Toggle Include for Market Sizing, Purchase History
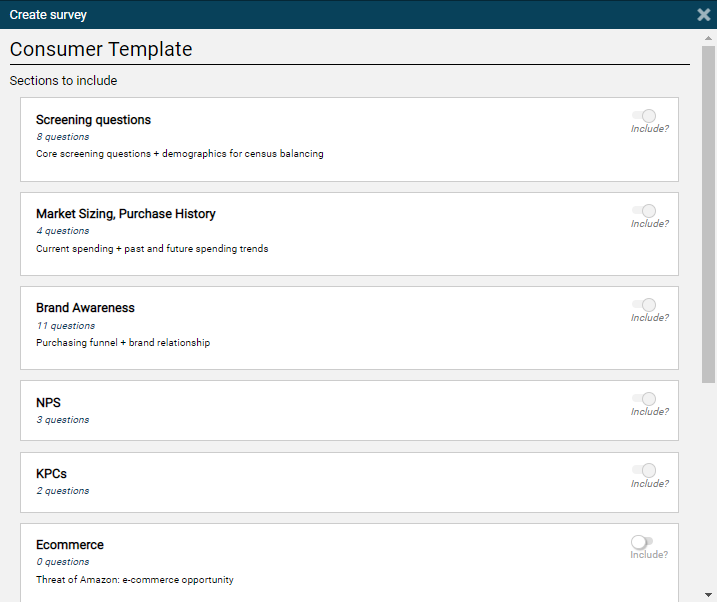Image resolution: width=717 pixels, height=602 pixels. click(643, 211)
